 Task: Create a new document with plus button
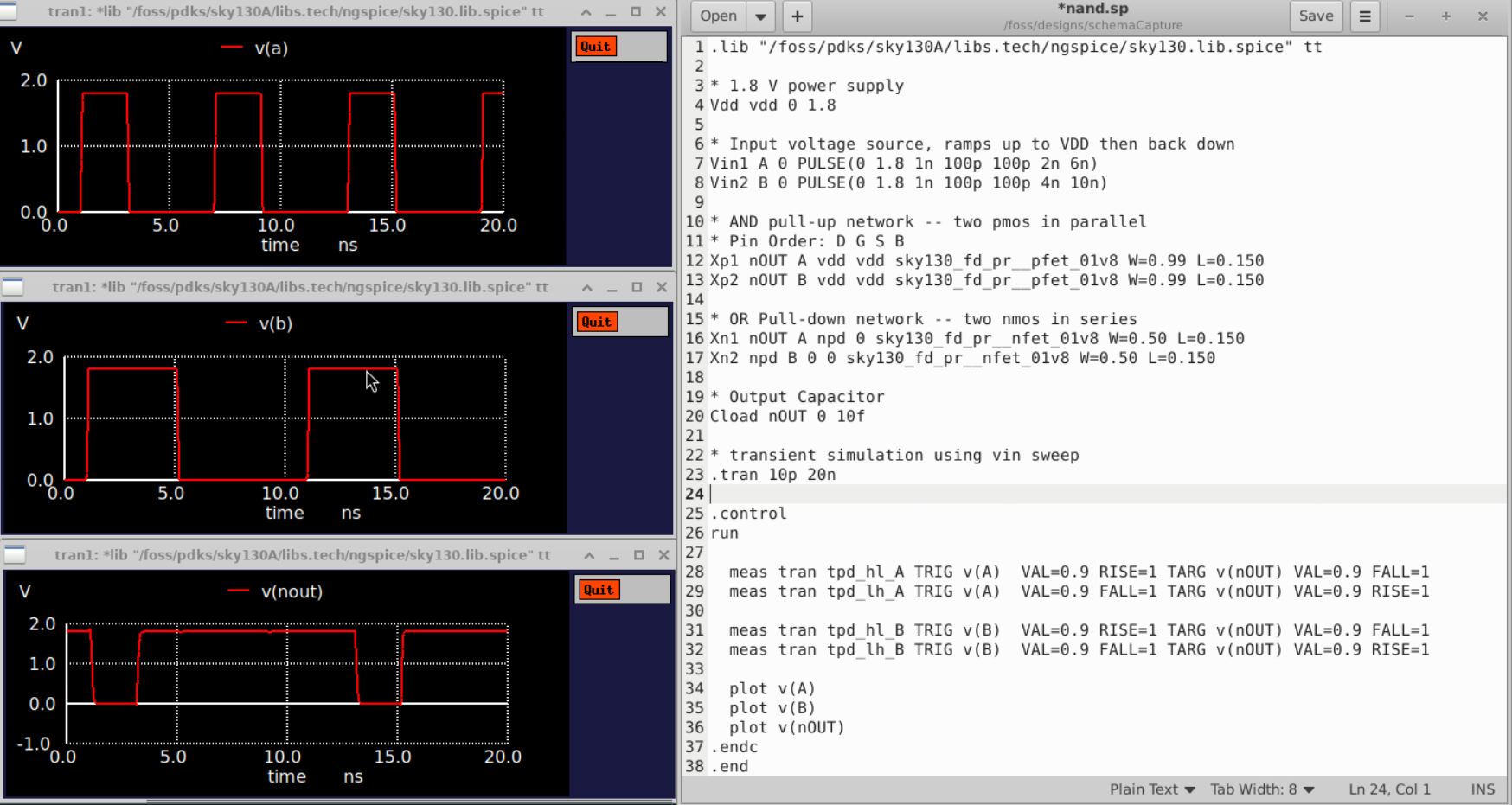click(797, 16)
